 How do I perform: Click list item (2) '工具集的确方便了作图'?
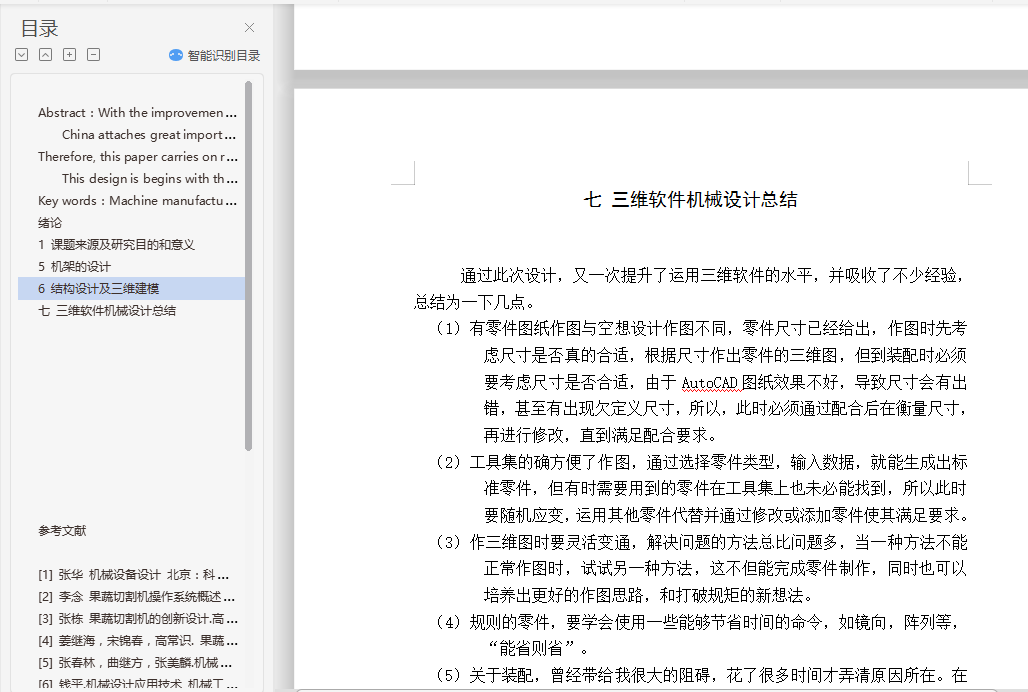click(702, 489)
